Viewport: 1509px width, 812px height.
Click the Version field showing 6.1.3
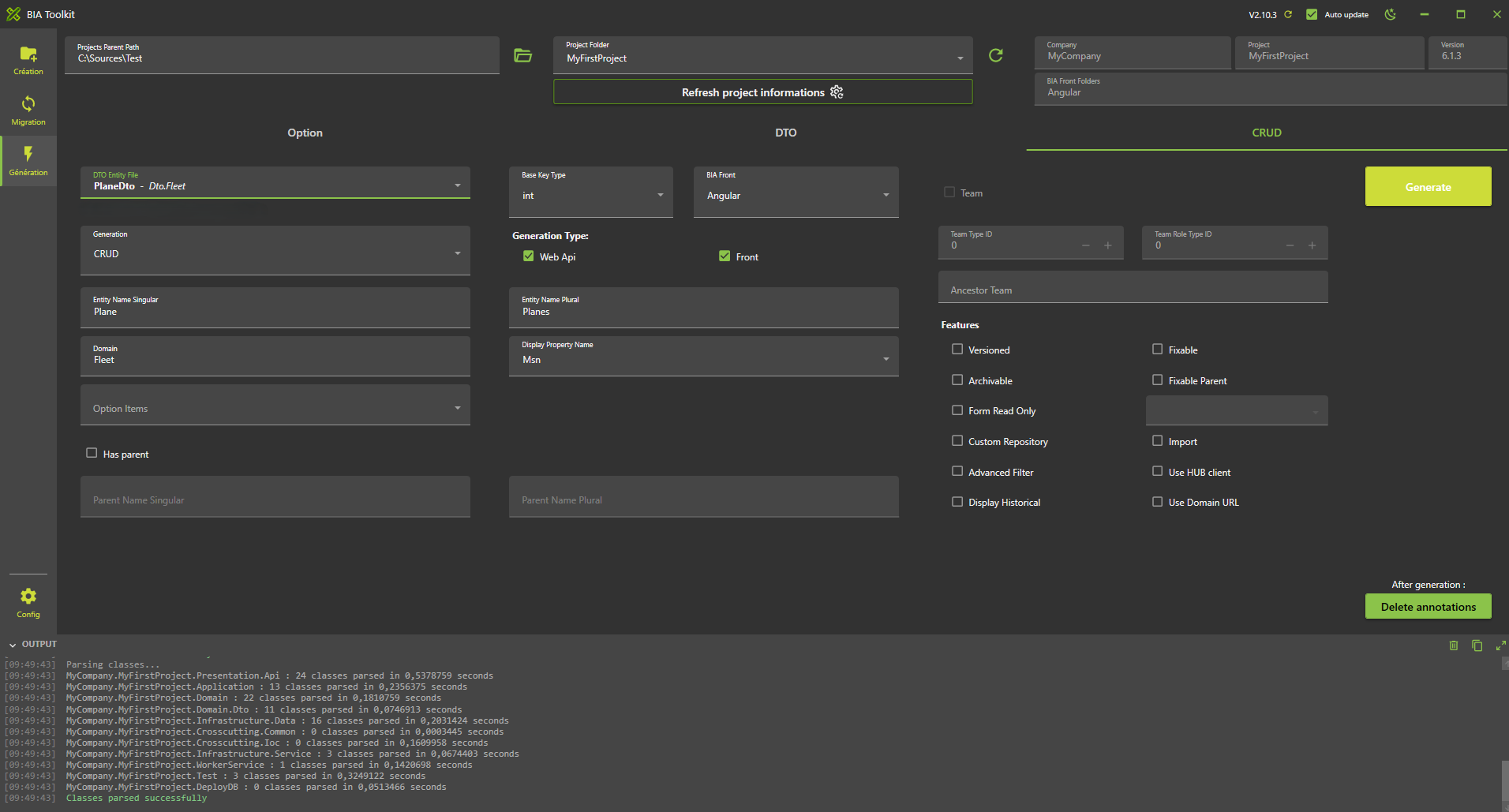tap(1468, 52)
